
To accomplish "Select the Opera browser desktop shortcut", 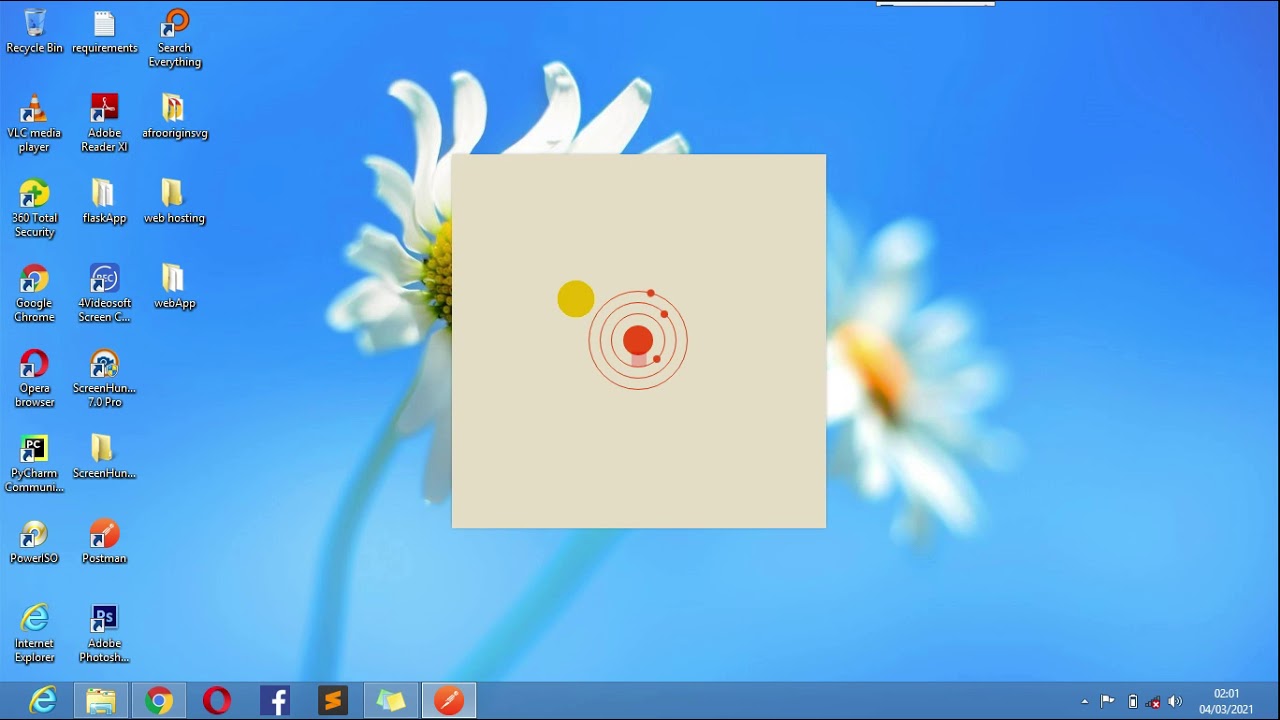I will (x=34, y=378).
